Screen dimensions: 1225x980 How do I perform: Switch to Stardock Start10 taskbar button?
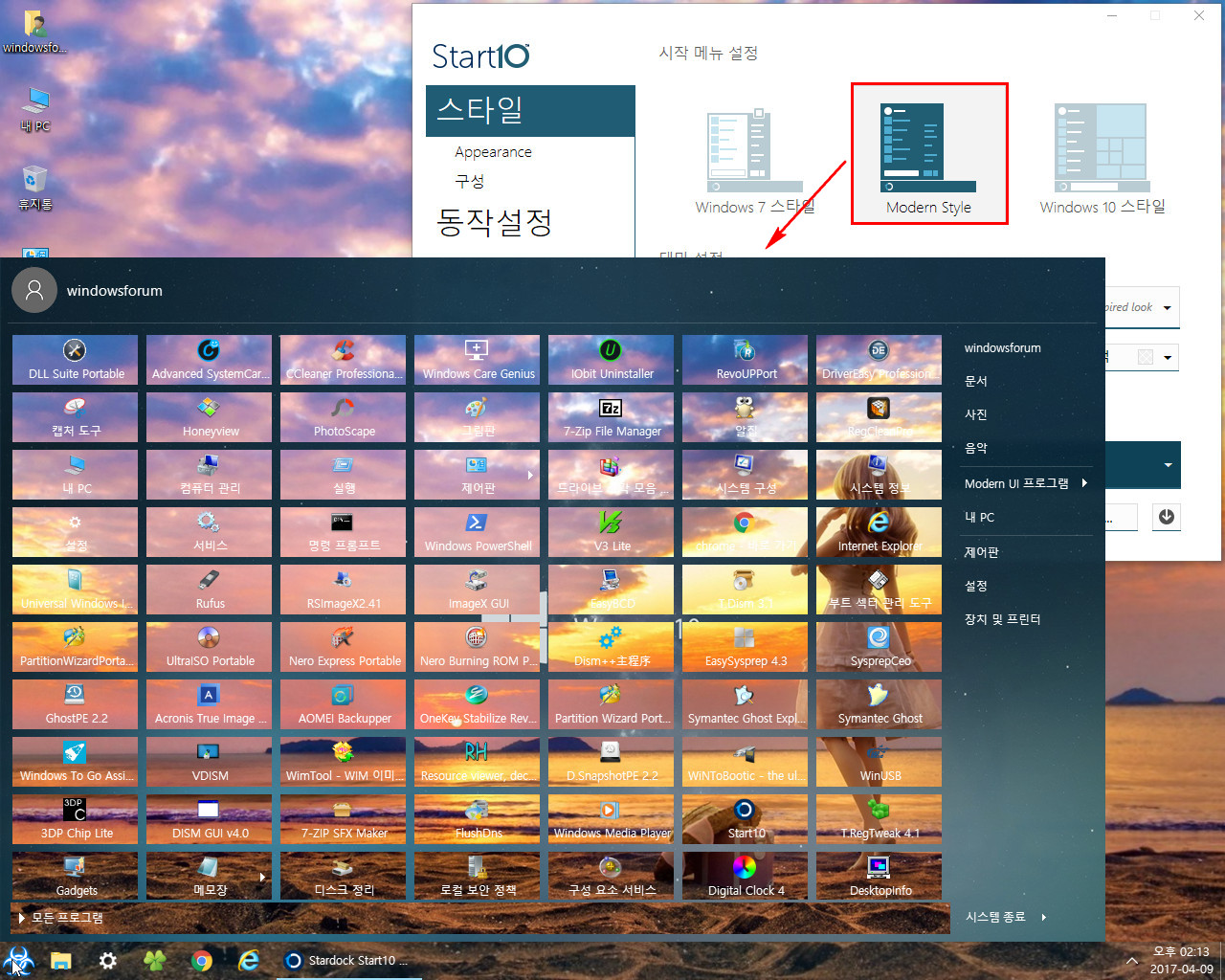point(347,961)
